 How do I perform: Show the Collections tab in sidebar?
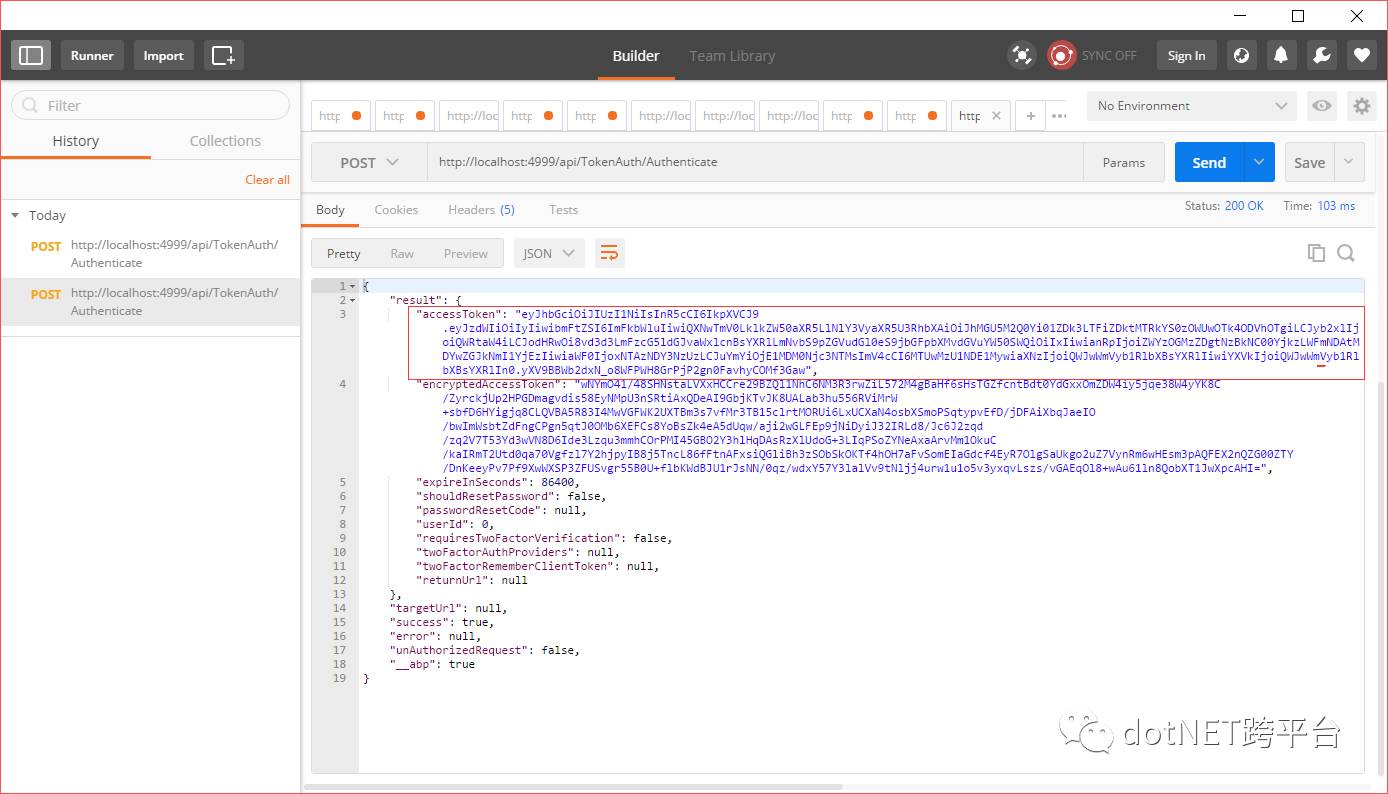tap(225, 141)
